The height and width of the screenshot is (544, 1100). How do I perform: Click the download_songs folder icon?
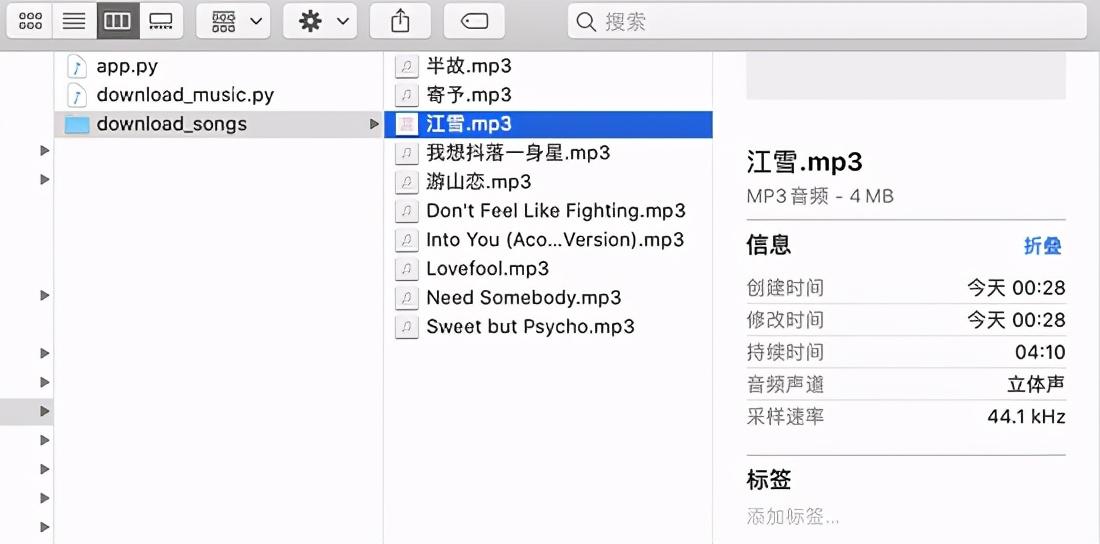[76, 124]
